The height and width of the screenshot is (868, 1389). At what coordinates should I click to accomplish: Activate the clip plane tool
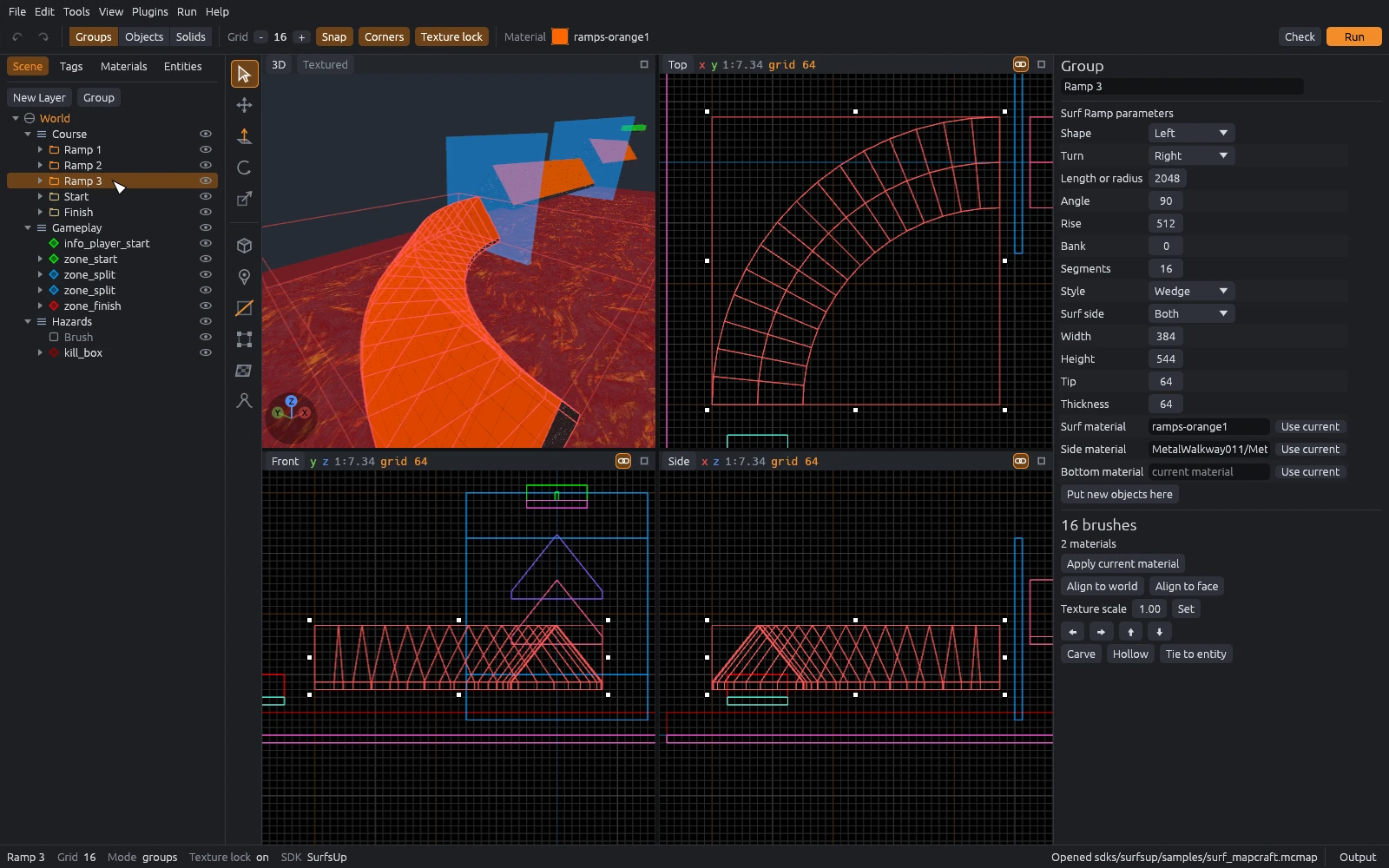pyautogui.click(x=244, y=308)
